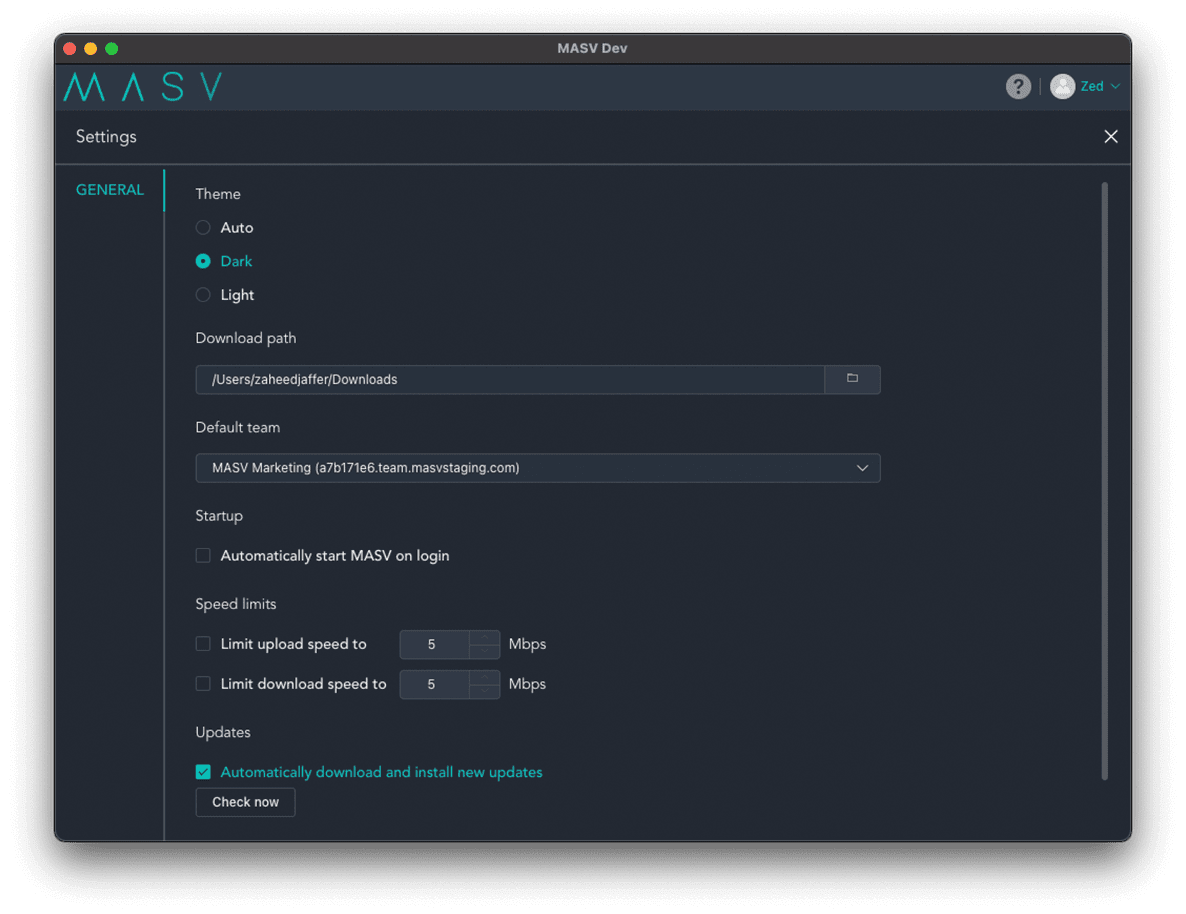Open the Default team dropdown
Image resolution: width=1186 pixels, height=914 pixels.
(538, 468)
